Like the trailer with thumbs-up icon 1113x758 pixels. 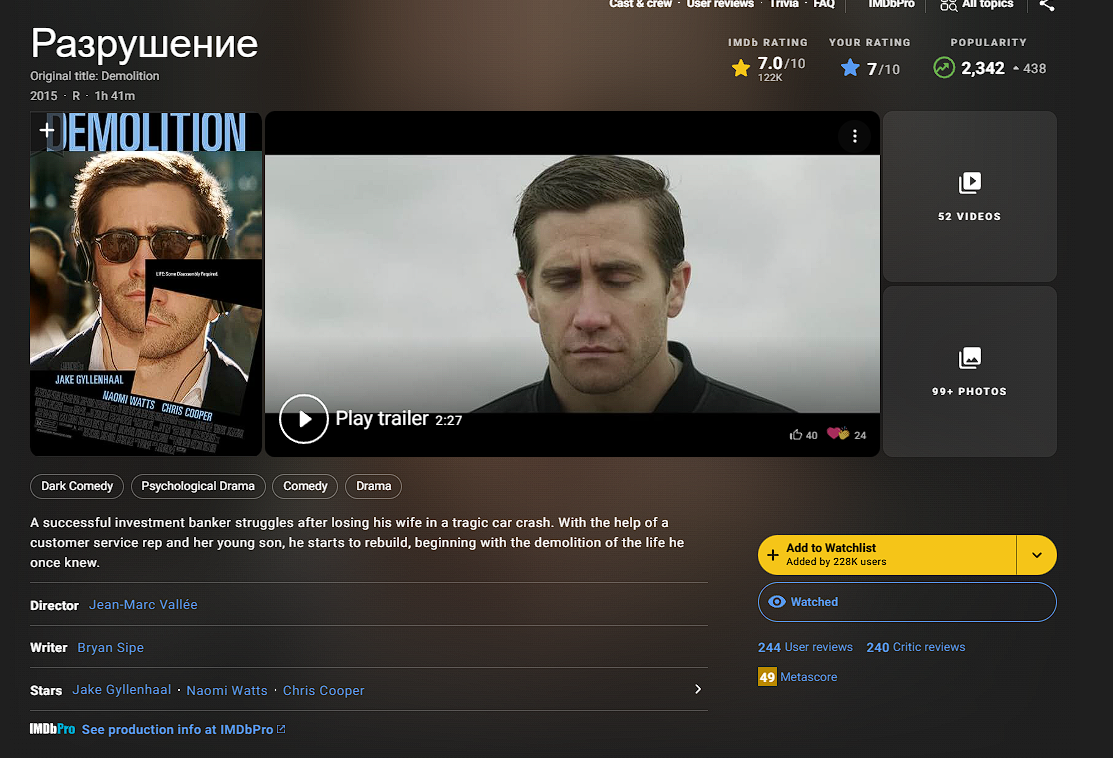[x=796, y=434]
